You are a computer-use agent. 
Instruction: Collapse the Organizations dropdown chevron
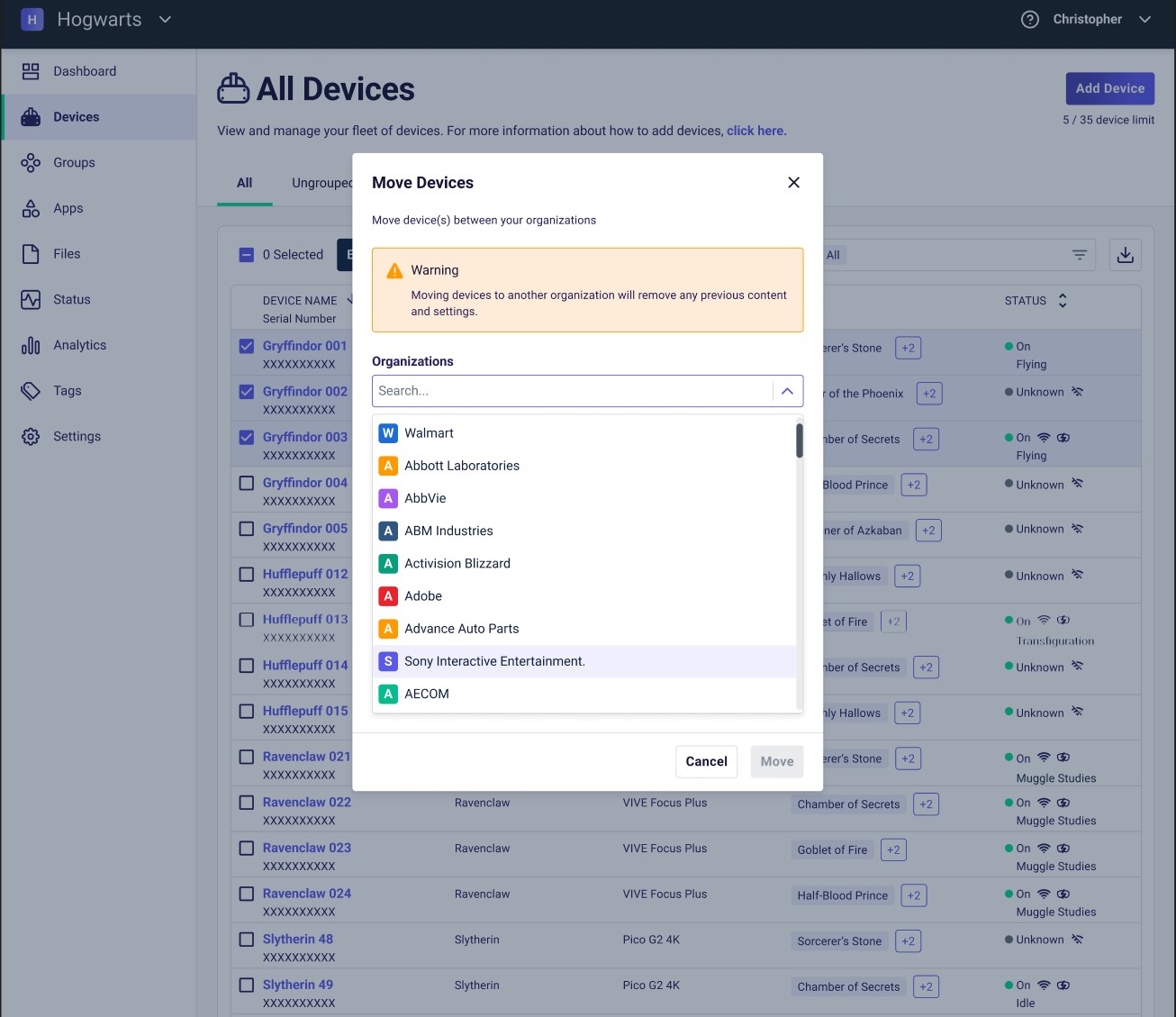tap(787, 391)
